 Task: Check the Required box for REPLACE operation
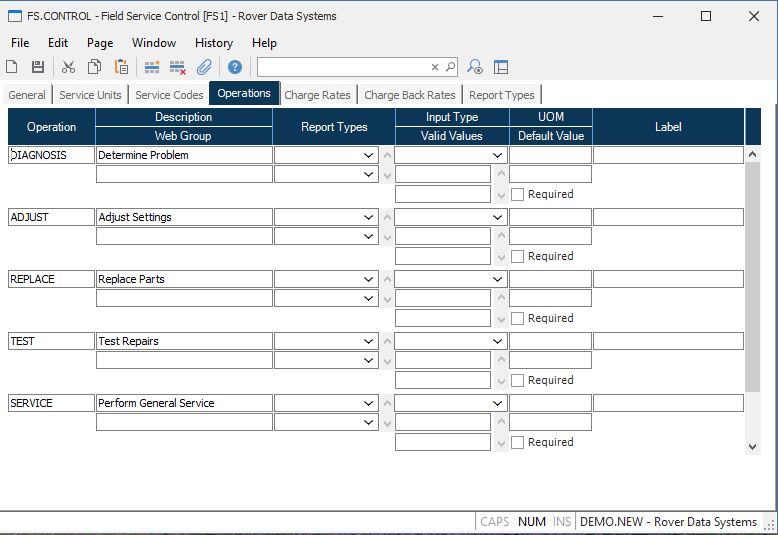(x=517, y=318)
